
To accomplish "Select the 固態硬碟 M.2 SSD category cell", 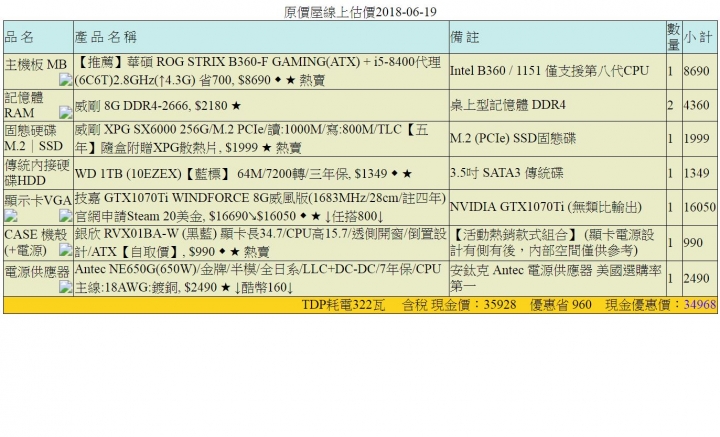I will click(39, 139).
